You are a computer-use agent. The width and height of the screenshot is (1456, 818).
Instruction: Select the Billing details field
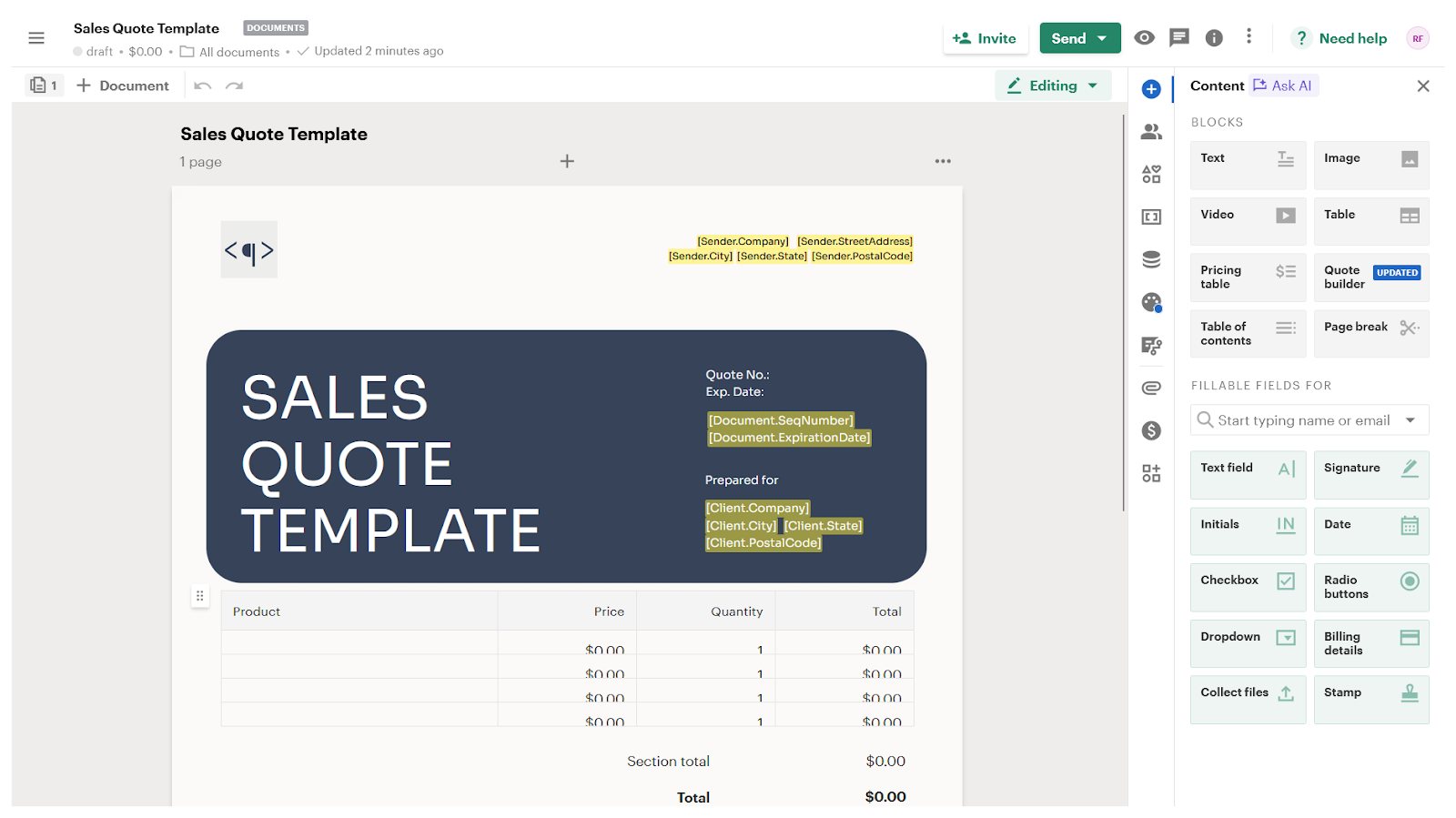pyautogui.click(x=1371, y=644)
